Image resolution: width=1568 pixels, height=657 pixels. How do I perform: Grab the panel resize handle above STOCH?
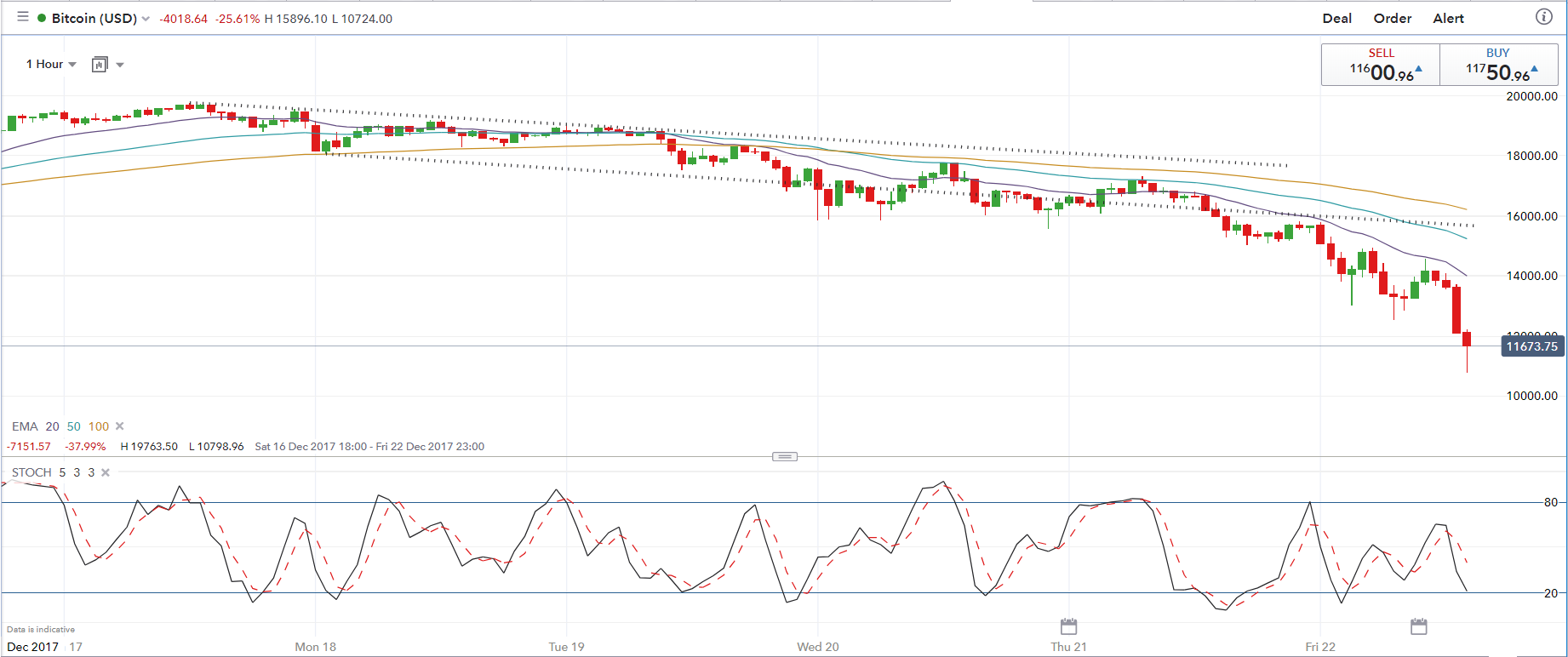coord(785,457)
